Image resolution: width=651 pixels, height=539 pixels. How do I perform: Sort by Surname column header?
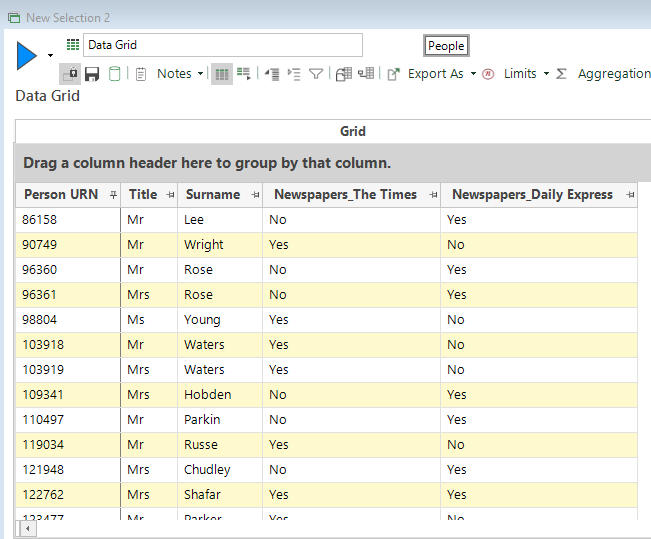pos(213,194)
